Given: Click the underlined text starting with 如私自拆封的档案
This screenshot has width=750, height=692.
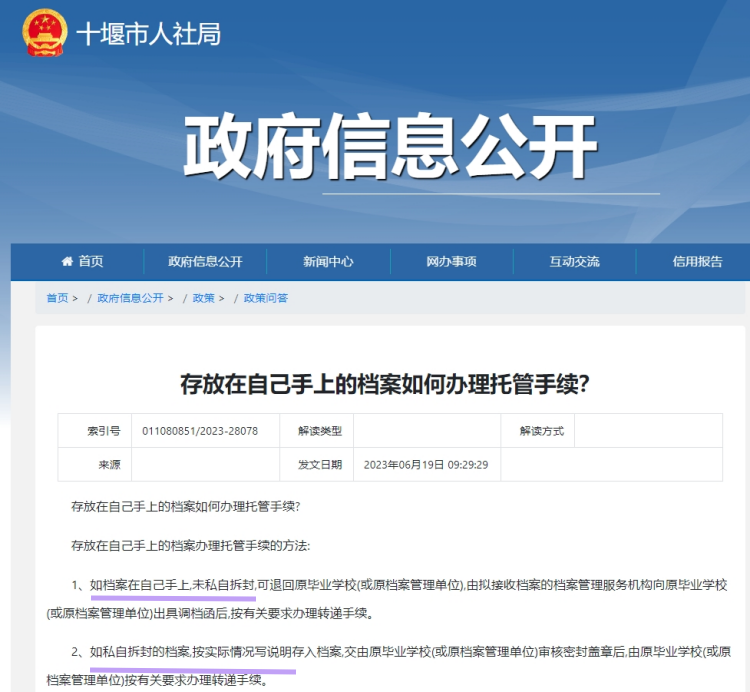Looking at the screenshot, I should click(x=192, y=653).
